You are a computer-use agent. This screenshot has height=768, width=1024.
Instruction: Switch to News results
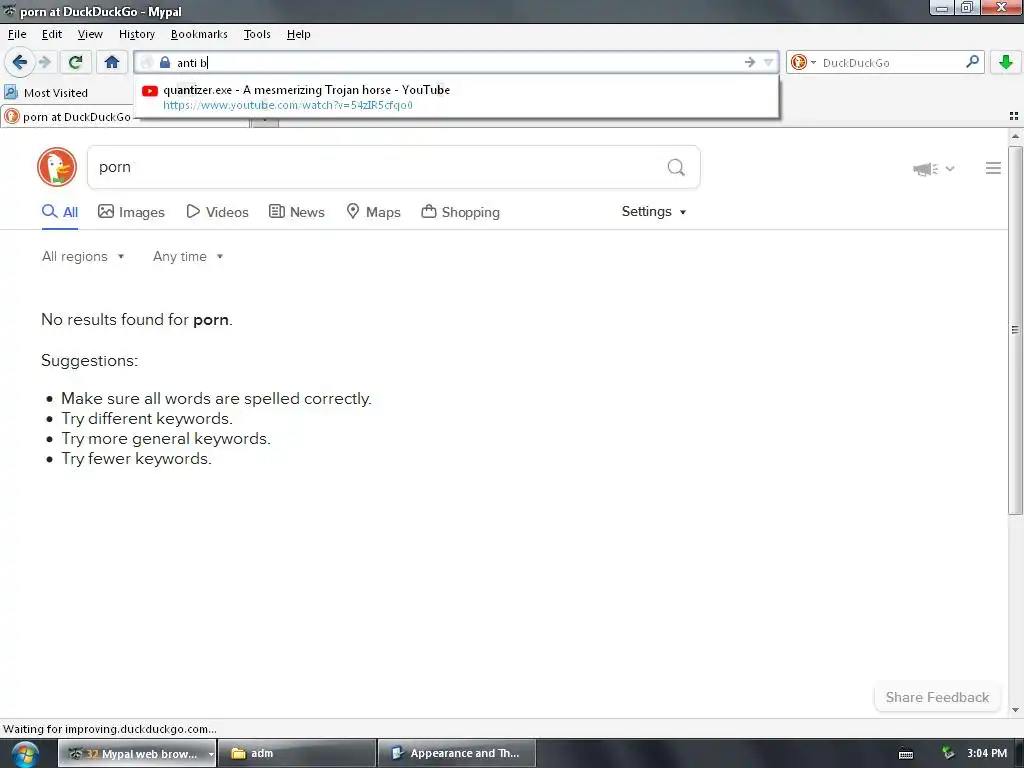(296, 212)
